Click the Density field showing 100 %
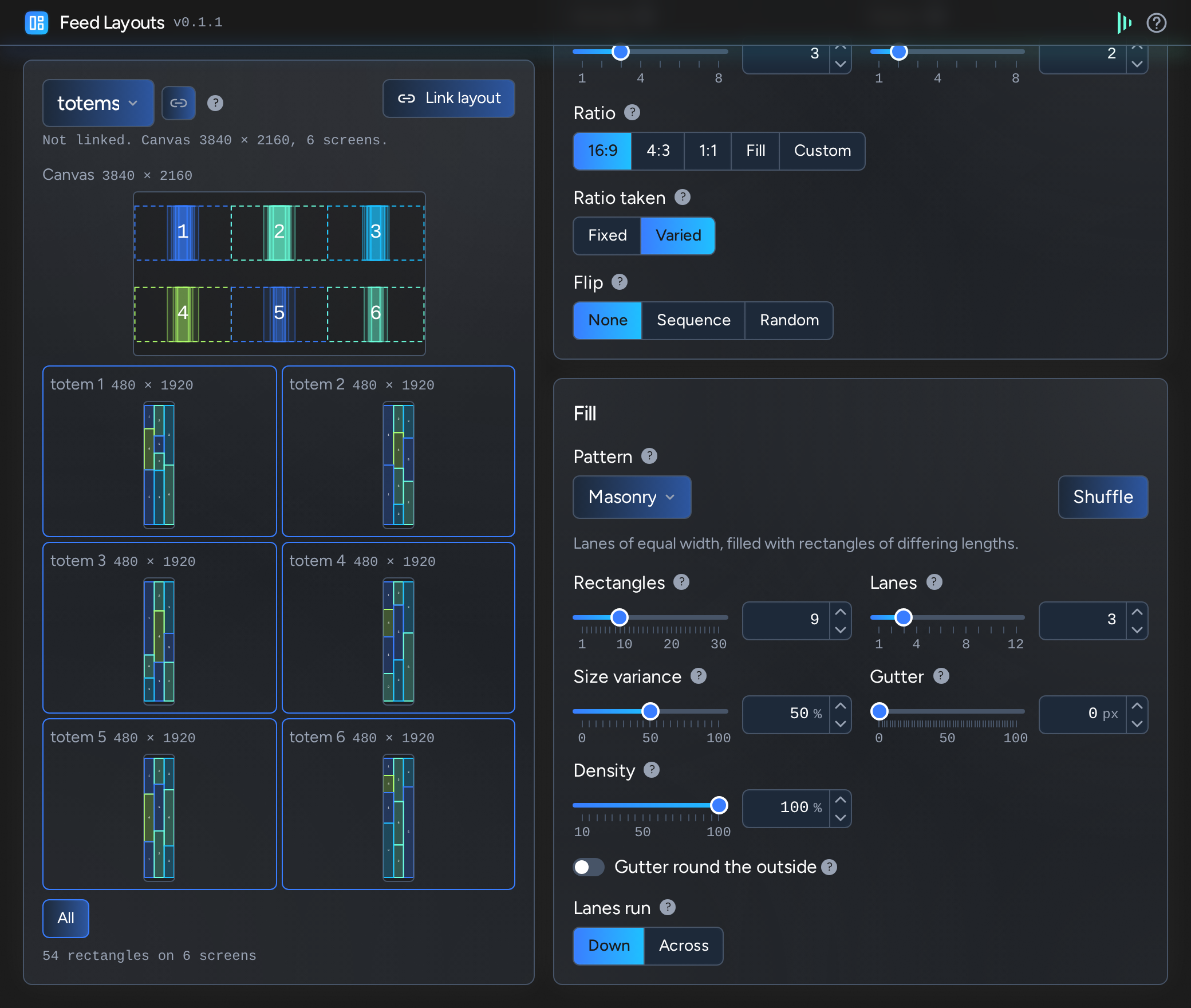Viewport: 1191px width, 1008px height. tap(786, 809)
